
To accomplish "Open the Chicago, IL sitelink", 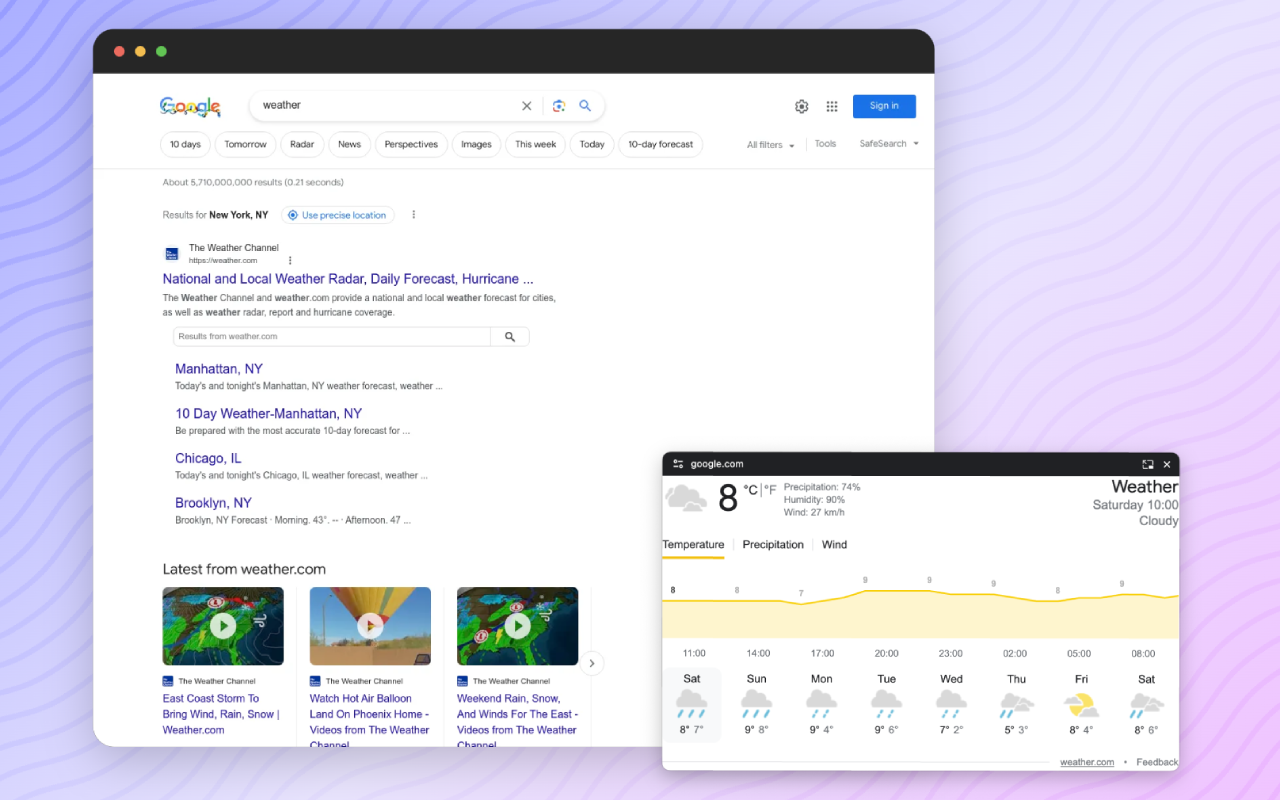I will (208, 459).
